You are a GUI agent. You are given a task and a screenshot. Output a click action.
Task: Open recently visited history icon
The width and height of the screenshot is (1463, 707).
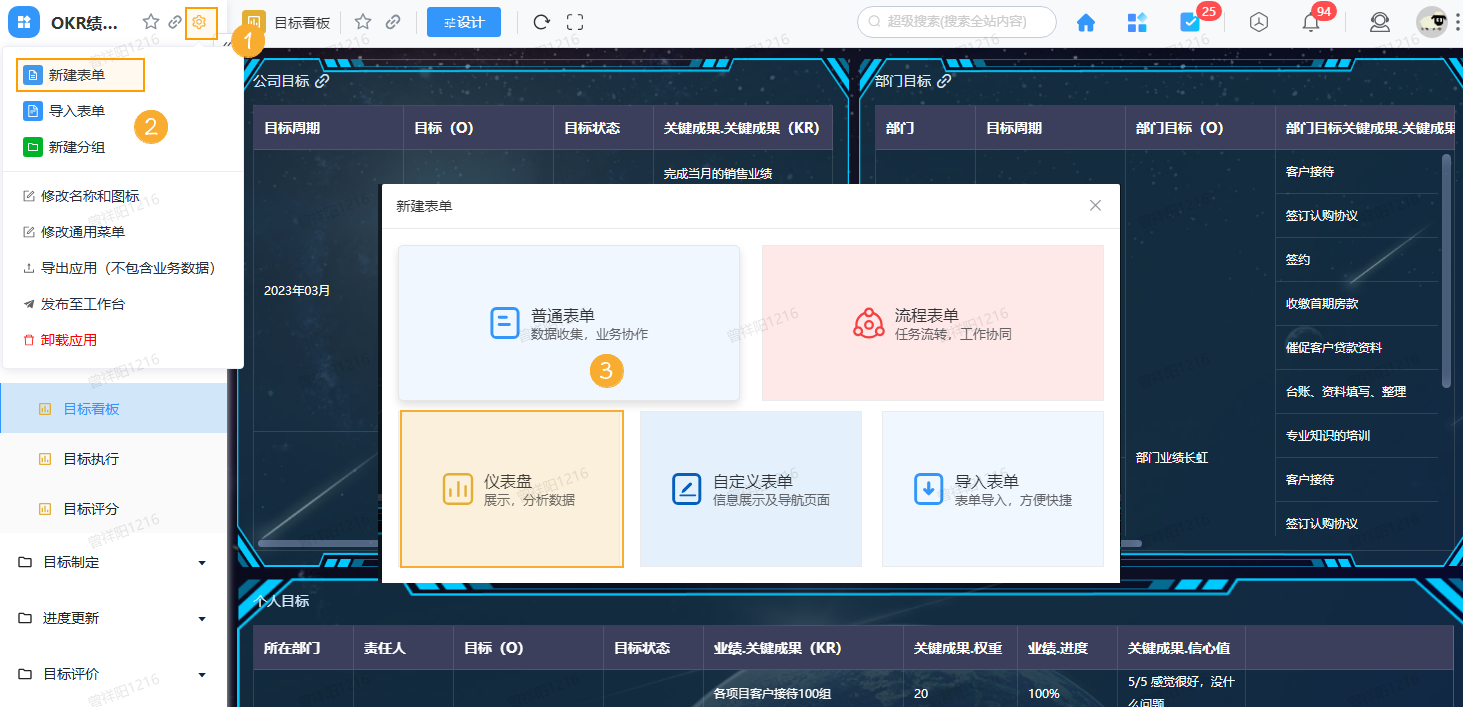coord(1259,20)
